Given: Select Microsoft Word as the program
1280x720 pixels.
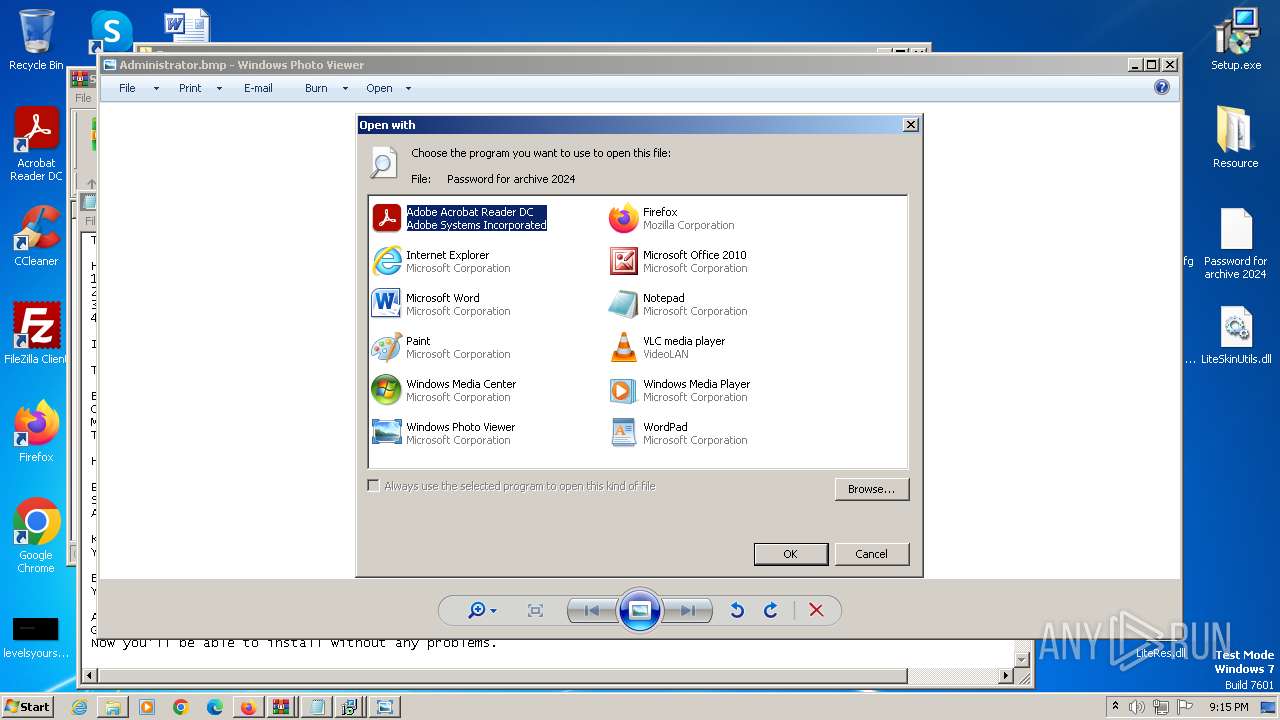Looking at the screenshot, I should click(441, 304).
